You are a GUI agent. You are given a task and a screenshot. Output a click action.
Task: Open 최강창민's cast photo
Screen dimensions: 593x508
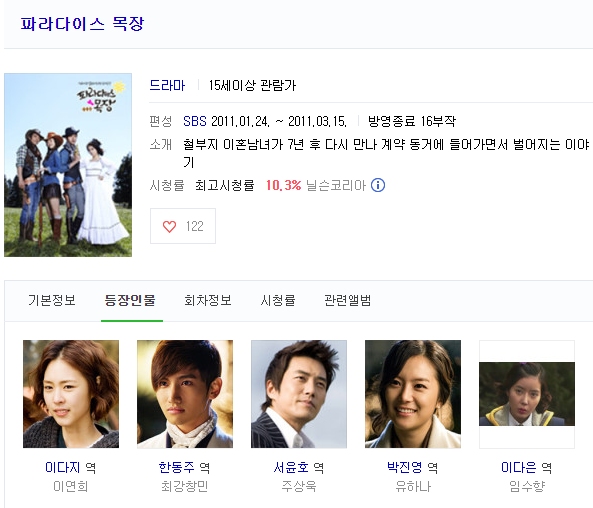tap(185, 394)
